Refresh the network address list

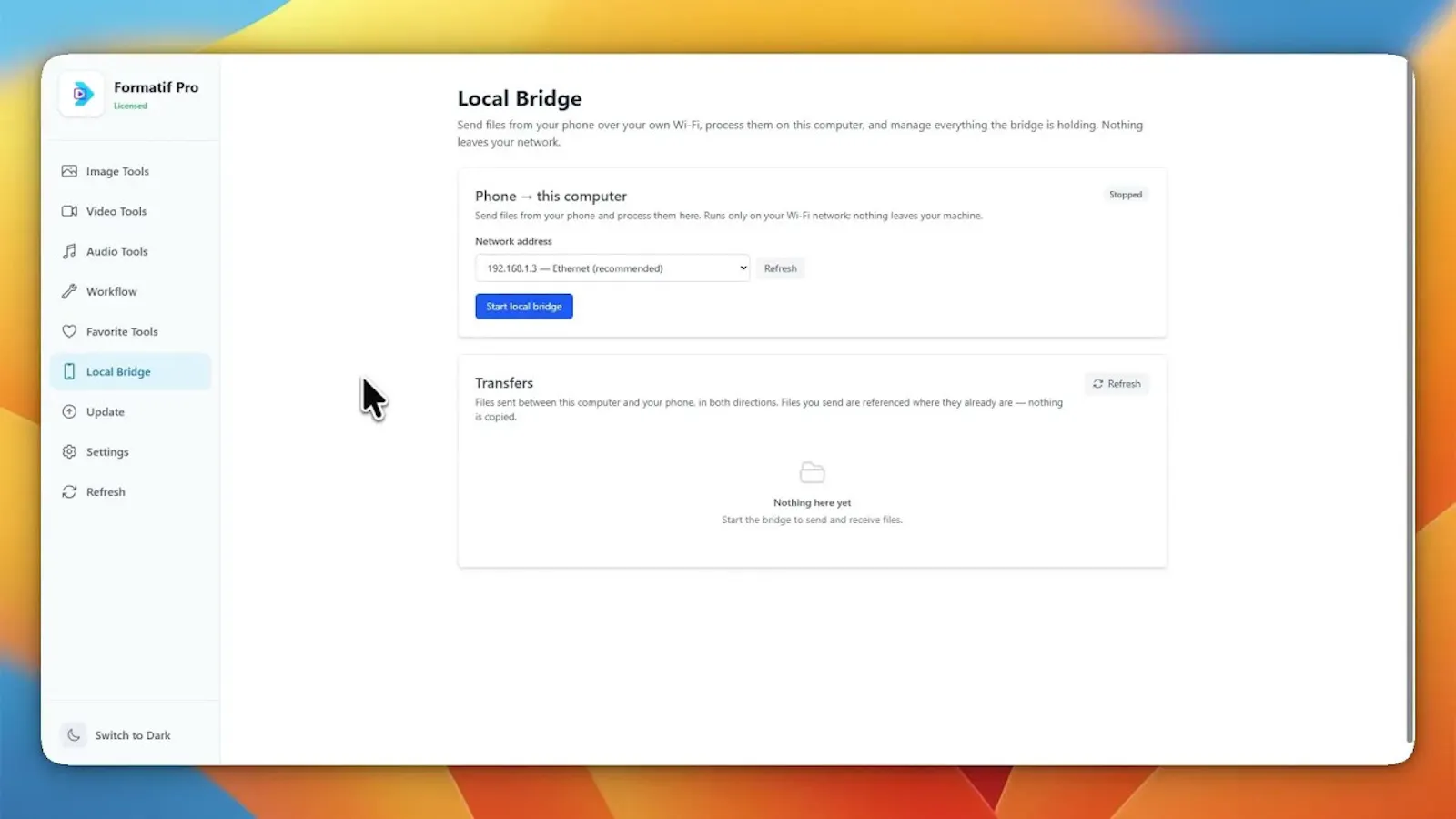pos(780,268)
